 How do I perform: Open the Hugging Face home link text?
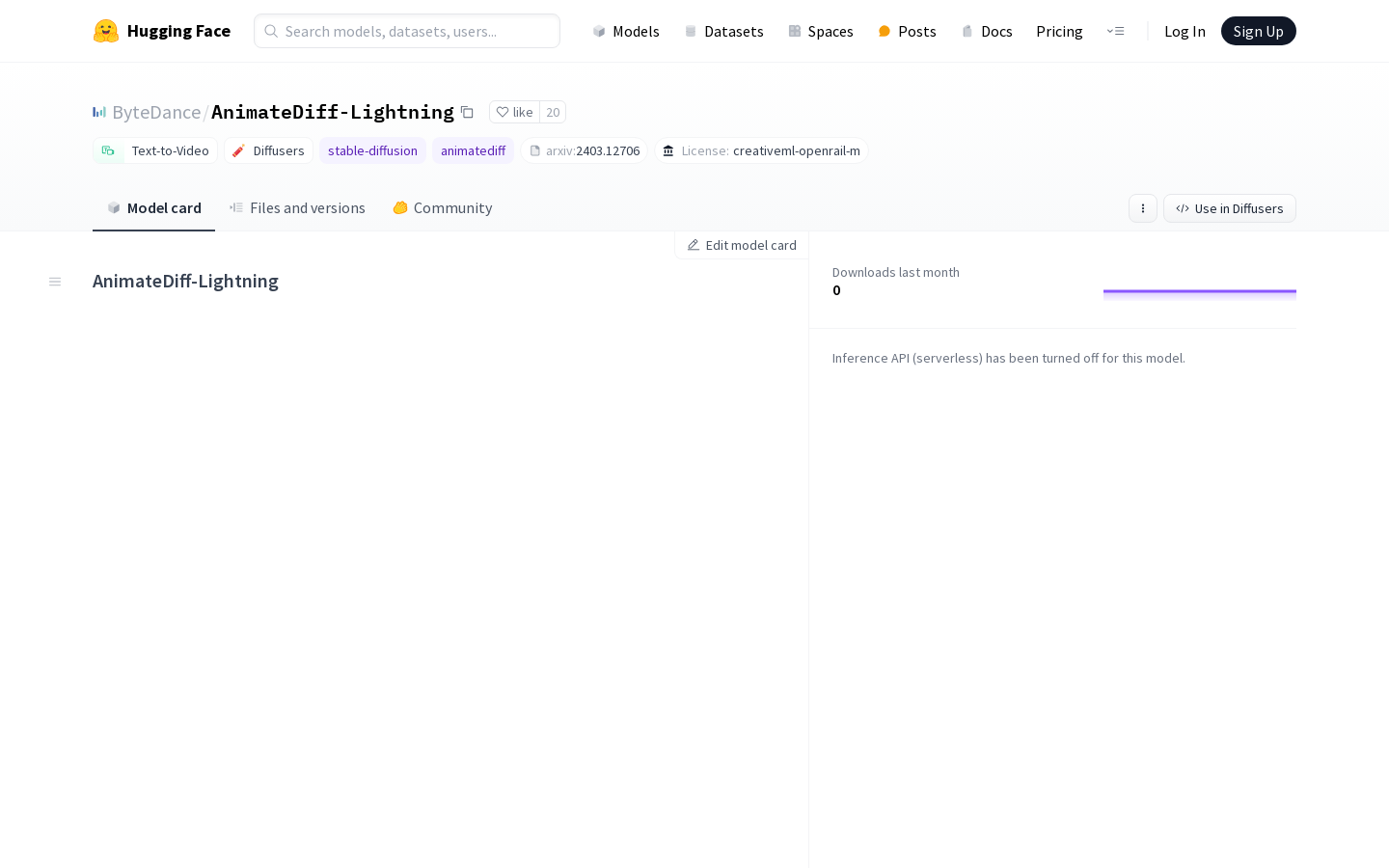coord(178,31)
